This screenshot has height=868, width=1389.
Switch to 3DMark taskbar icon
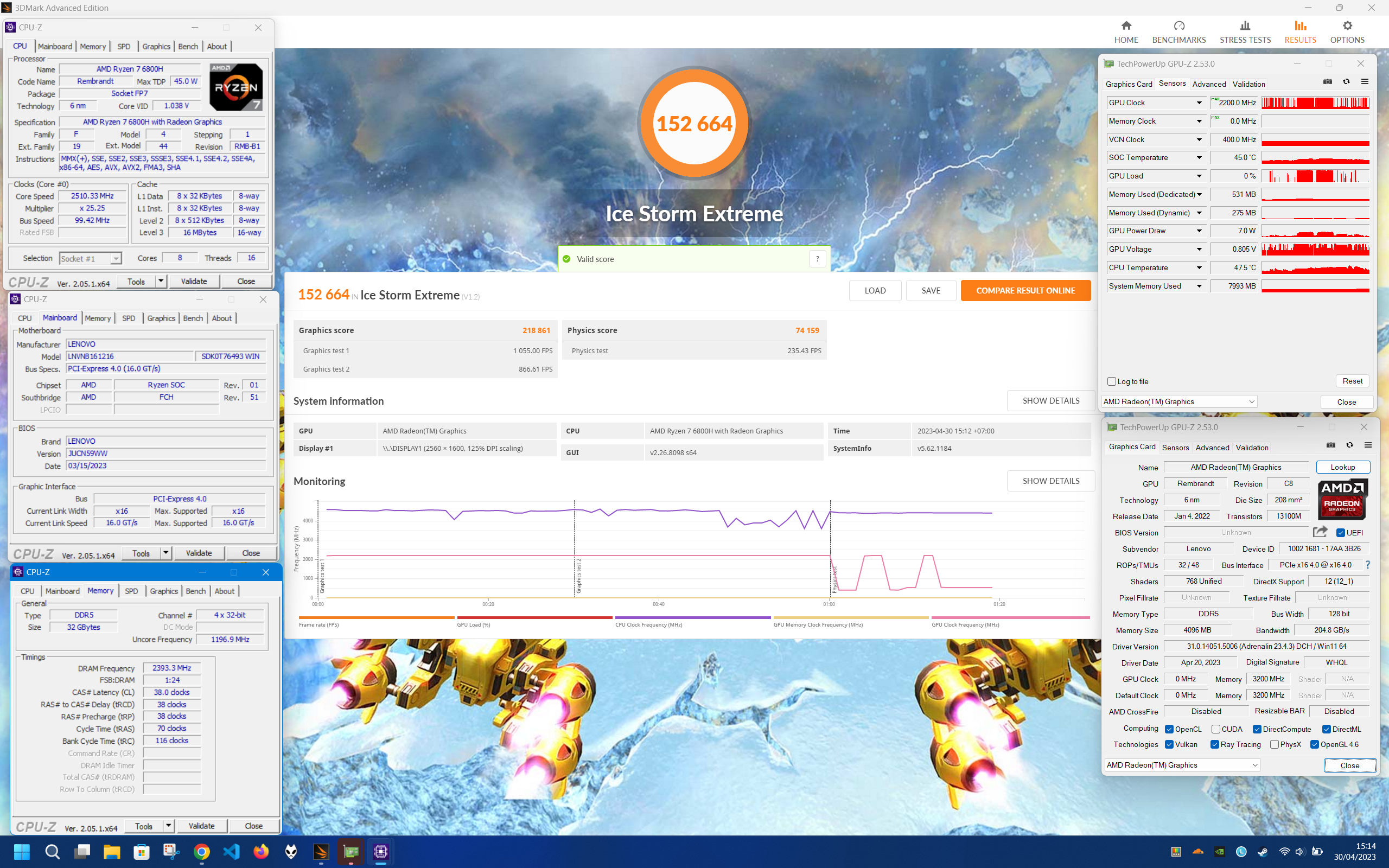[x=321, y=851]
